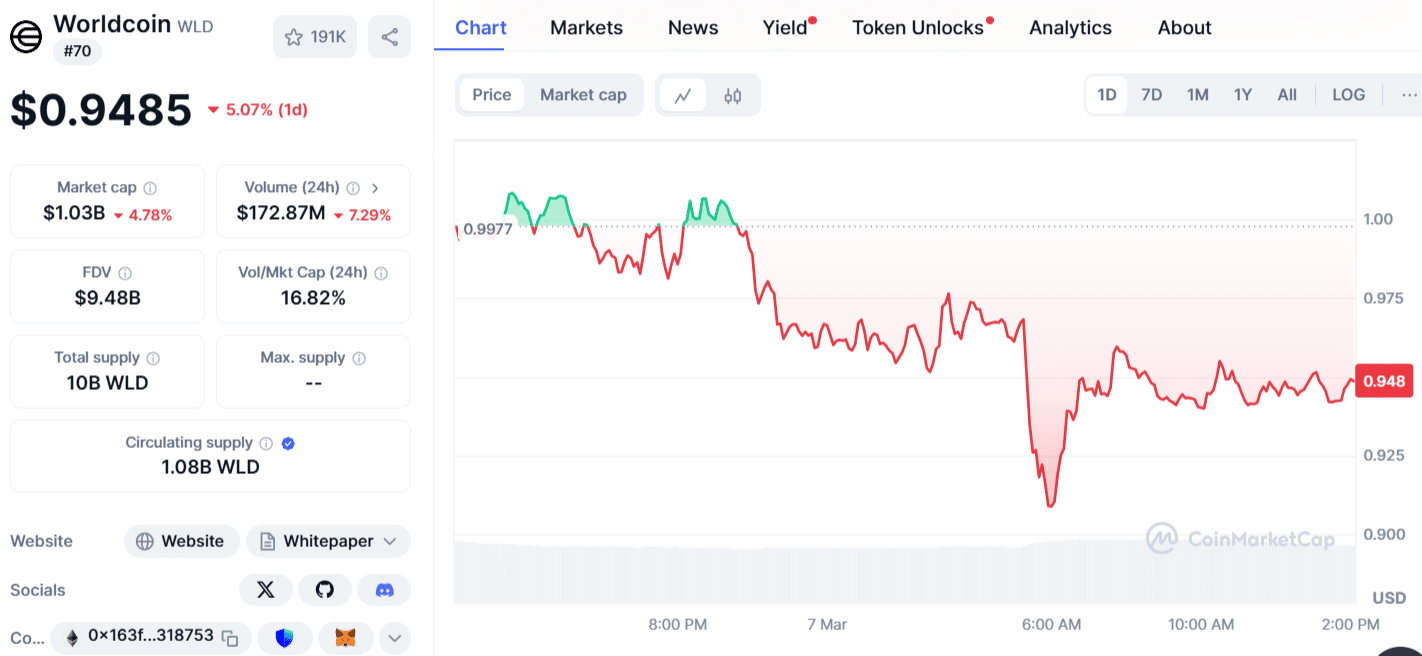Click the star watchlist icon
This screenshot has height=656, width=1422.
294,37
